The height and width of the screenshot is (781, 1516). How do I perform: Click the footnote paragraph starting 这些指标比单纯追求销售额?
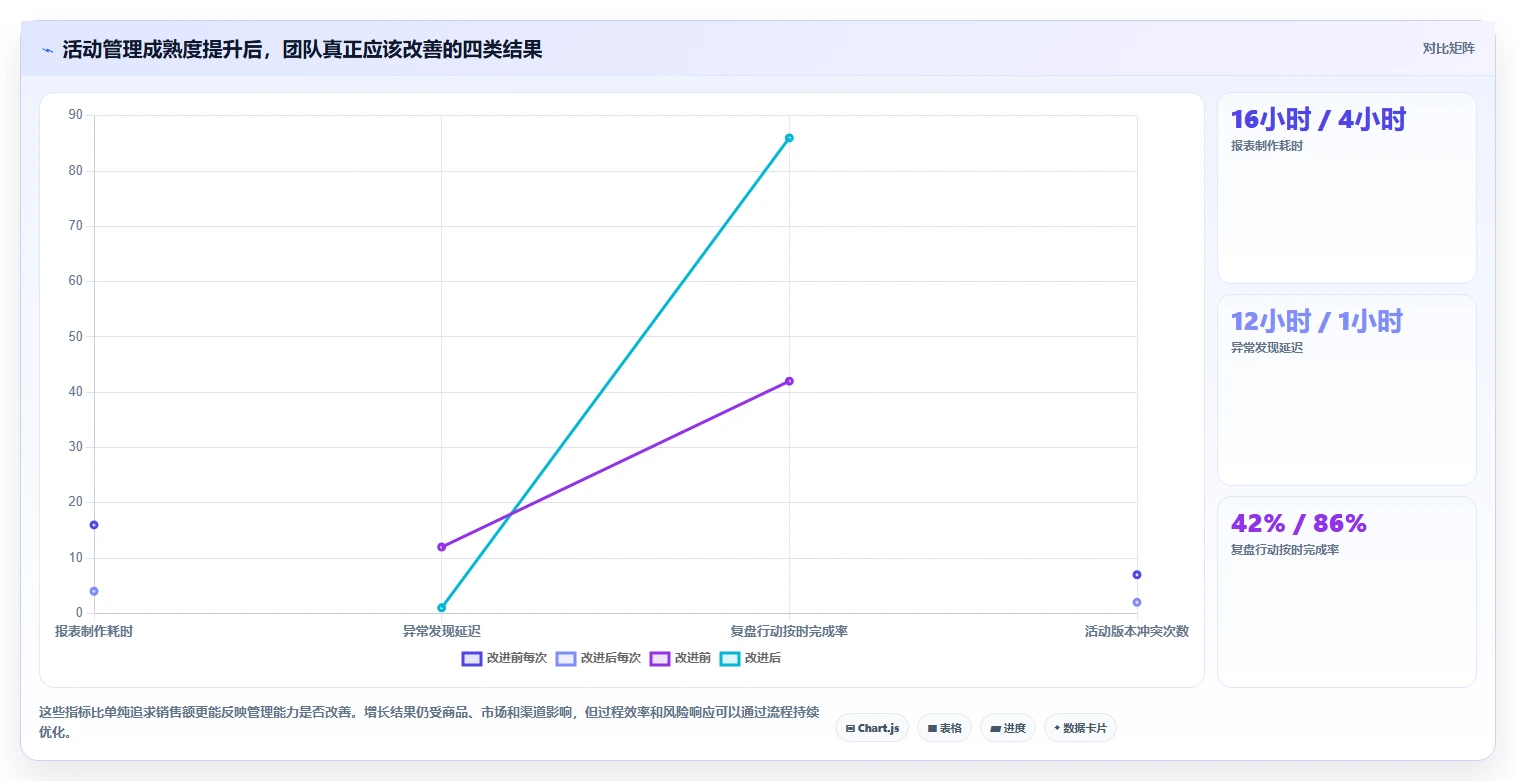point(429,722)
